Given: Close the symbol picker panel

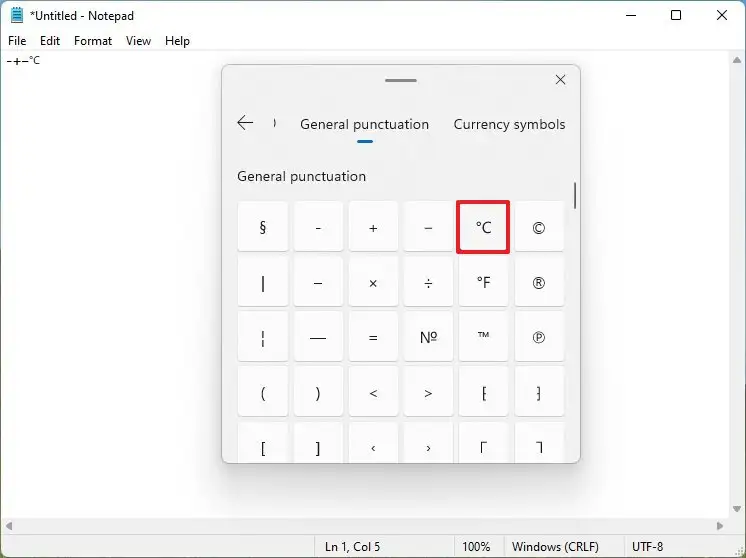Looking at the screenshot, I should click(560, 79).
